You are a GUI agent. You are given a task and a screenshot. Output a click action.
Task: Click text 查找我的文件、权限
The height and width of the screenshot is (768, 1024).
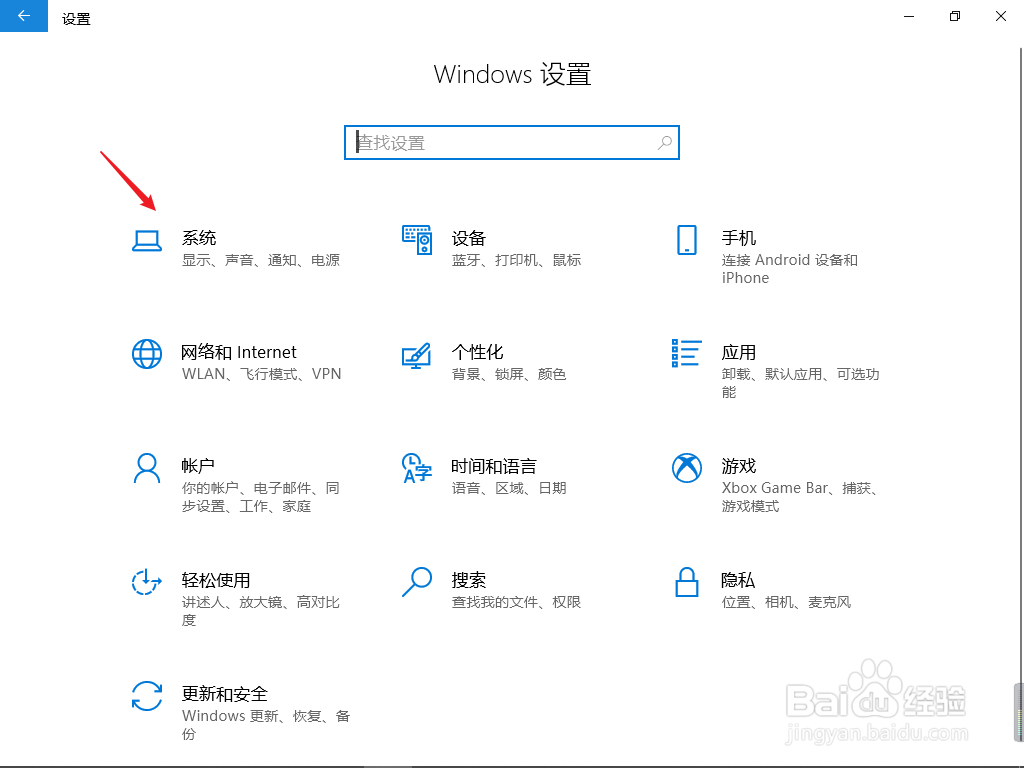[516, 601]
